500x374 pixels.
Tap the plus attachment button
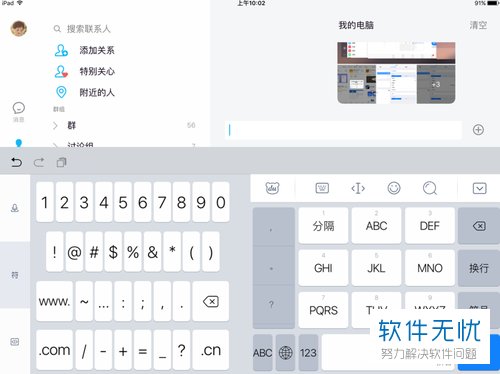(478, 130)
